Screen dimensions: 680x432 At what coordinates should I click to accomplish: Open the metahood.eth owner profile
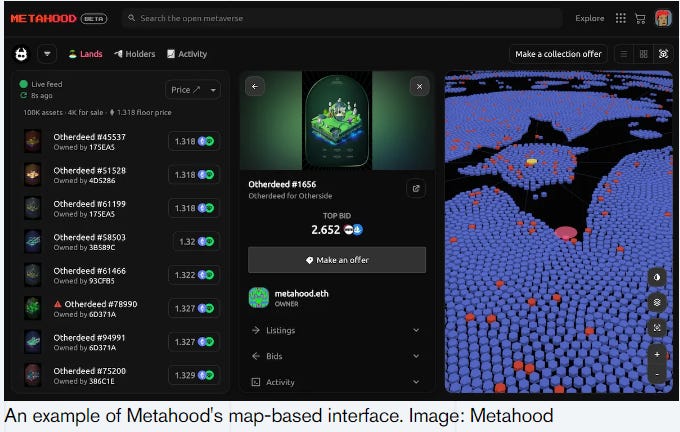click(301, 294)
